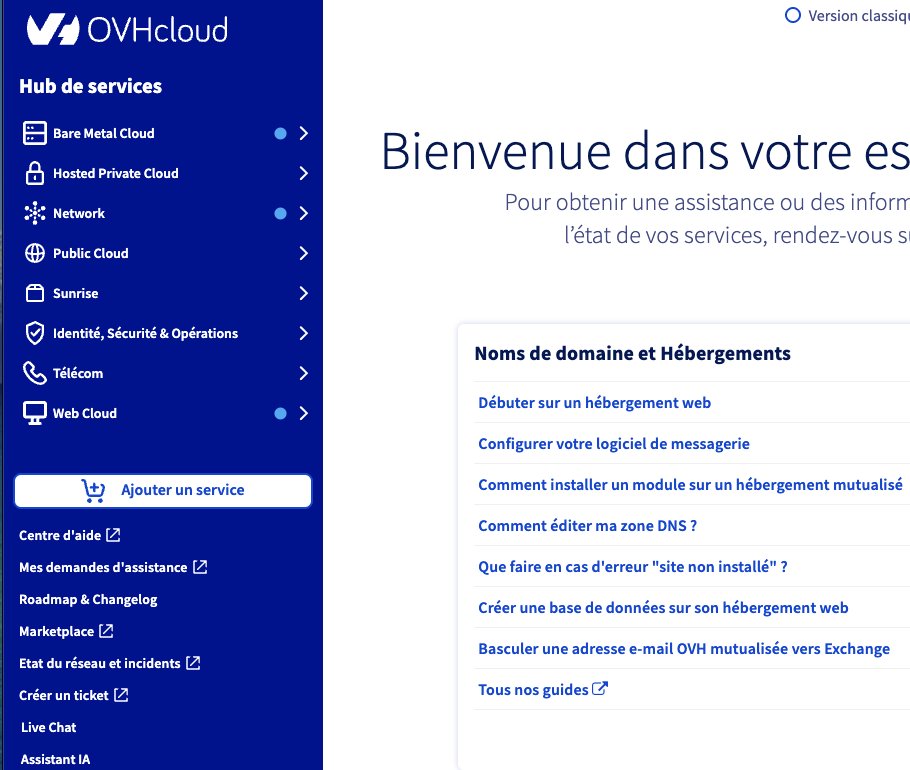Expand the Network chevron

click(304, 214)
